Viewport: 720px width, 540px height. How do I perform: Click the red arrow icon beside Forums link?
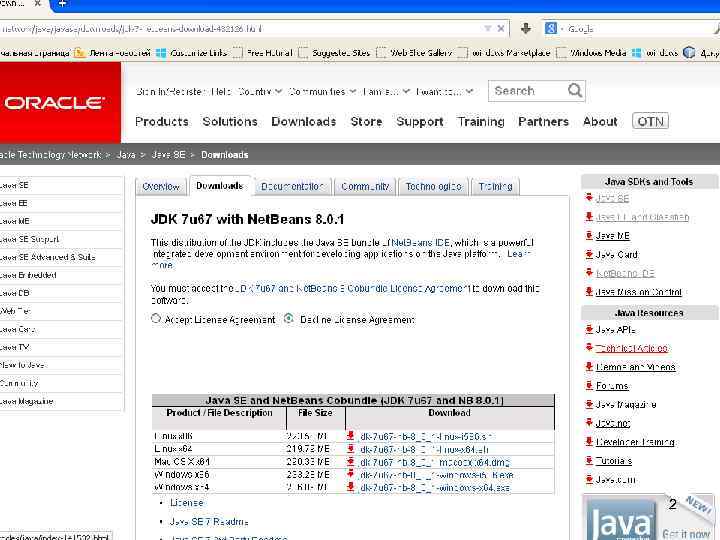589,385
